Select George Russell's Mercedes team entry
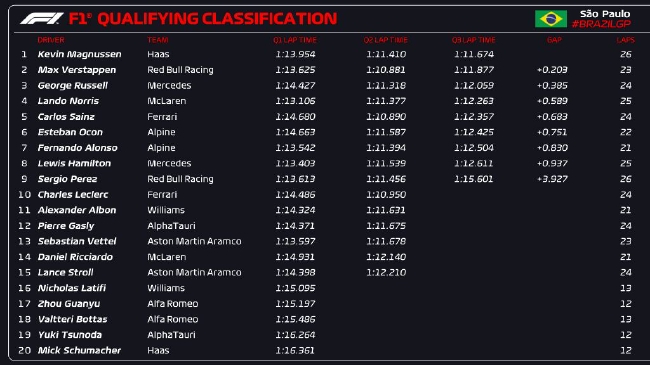The height and width of the screenshot is (365, 650). (169, 85)
